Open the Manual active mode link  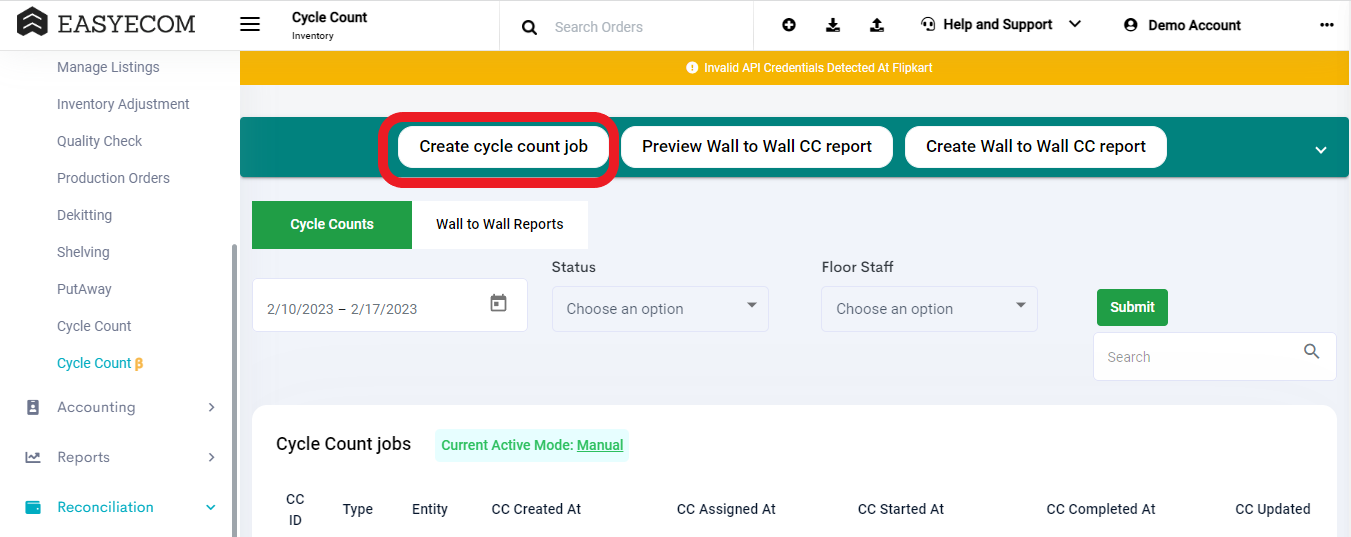coord(600,445)
